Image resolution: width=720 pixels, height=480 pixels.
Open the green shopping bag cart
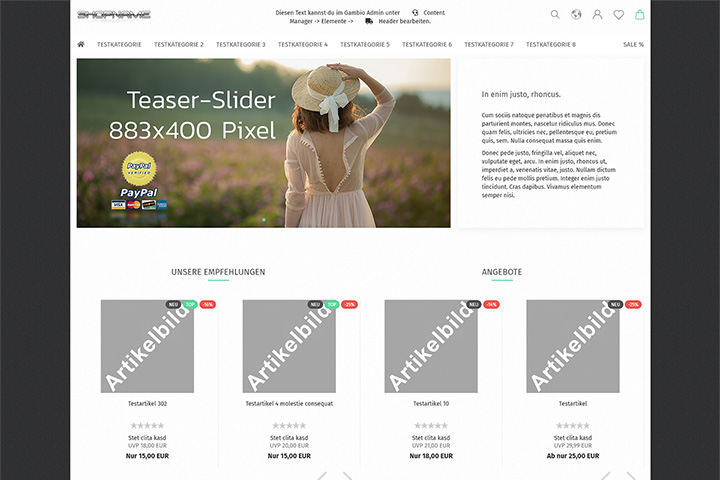point(639,15)
